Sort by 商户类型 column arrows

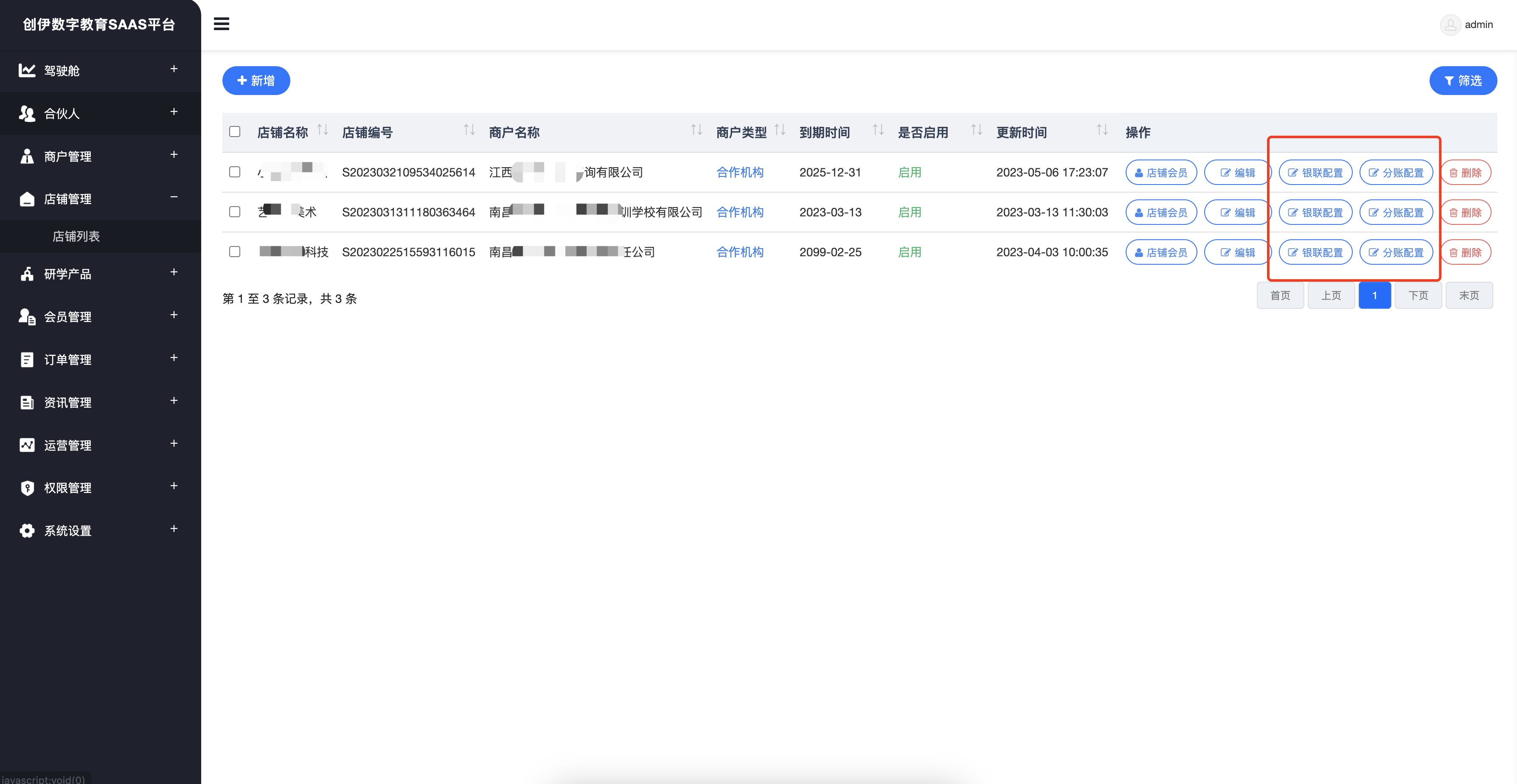pyautogui.click(x=780, y=130)
